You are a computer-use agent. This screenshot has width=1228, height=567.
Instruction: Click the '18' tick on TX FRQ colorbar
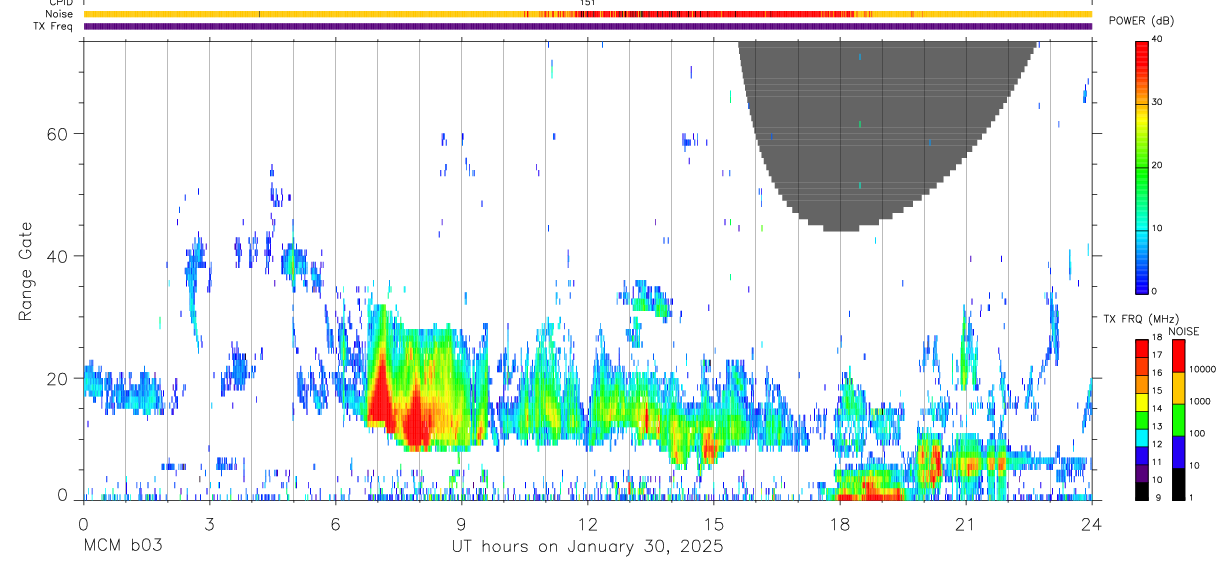coord(1157,338)
